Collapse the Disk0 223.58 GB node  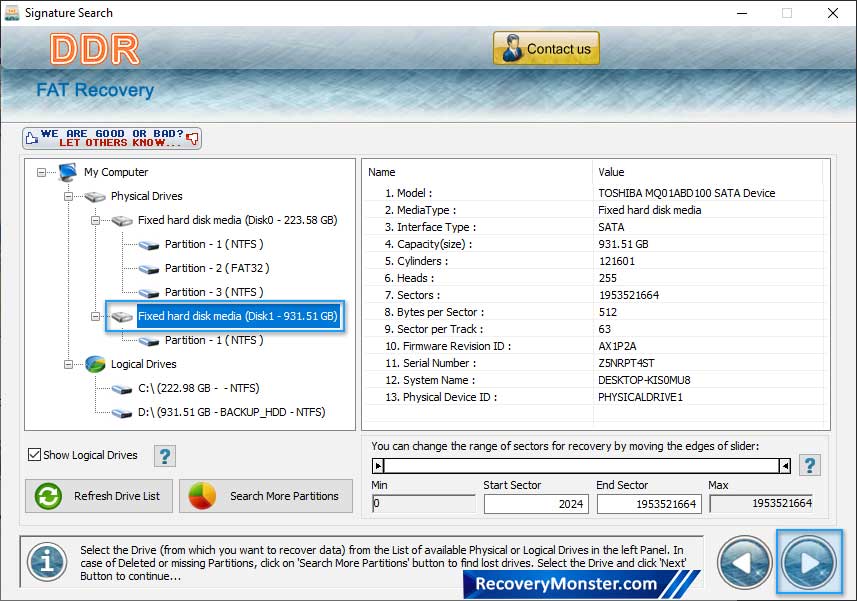tap(96, 220)
